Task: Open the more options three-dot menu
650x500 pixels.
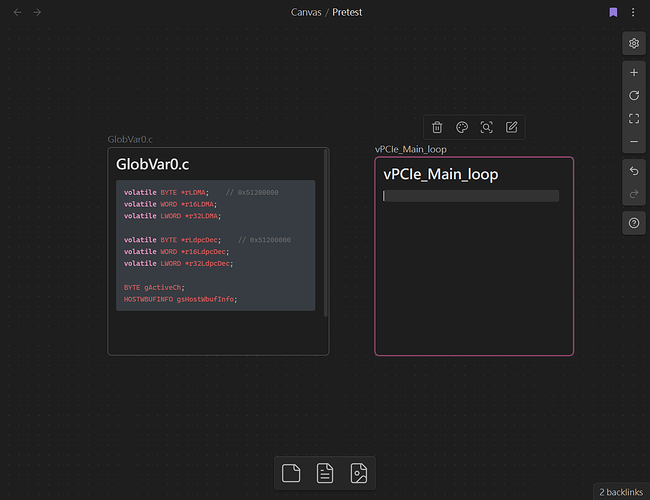Action: coord(634,12)
